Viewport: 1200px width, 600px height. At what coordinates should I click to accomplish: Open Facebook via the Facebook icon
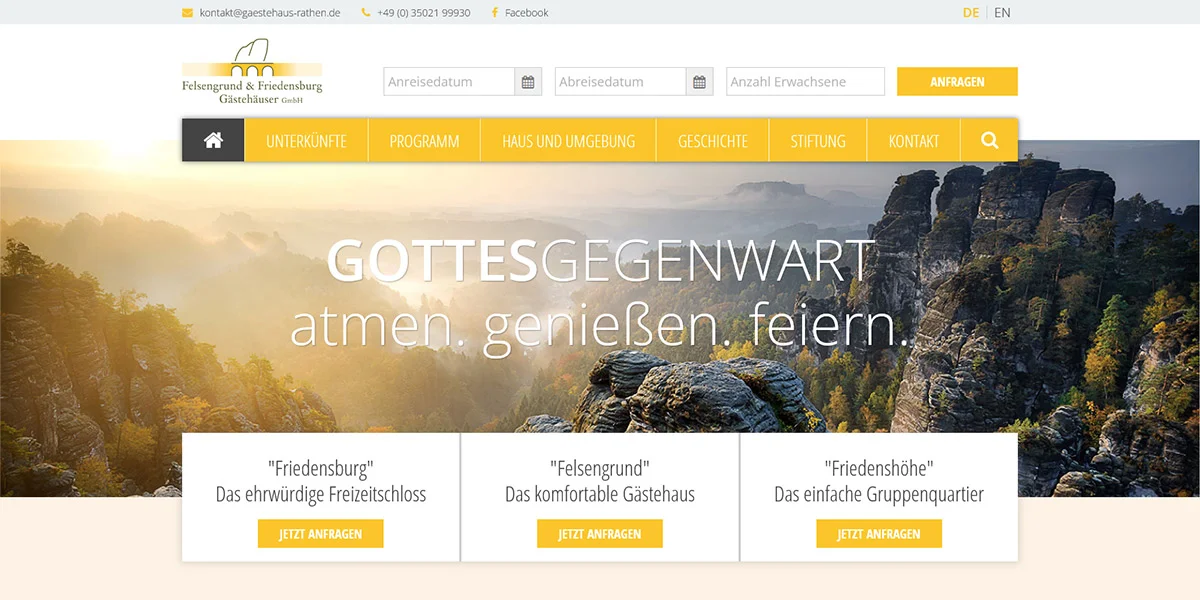coord(494,12)
